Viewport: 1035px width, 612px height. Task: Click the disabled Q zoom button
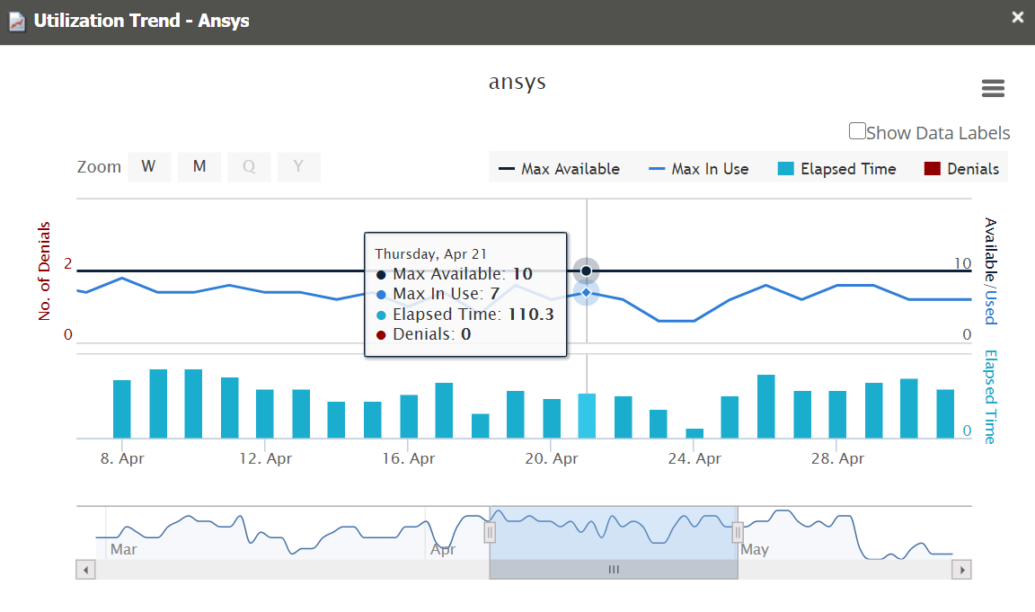pos(249,166)
